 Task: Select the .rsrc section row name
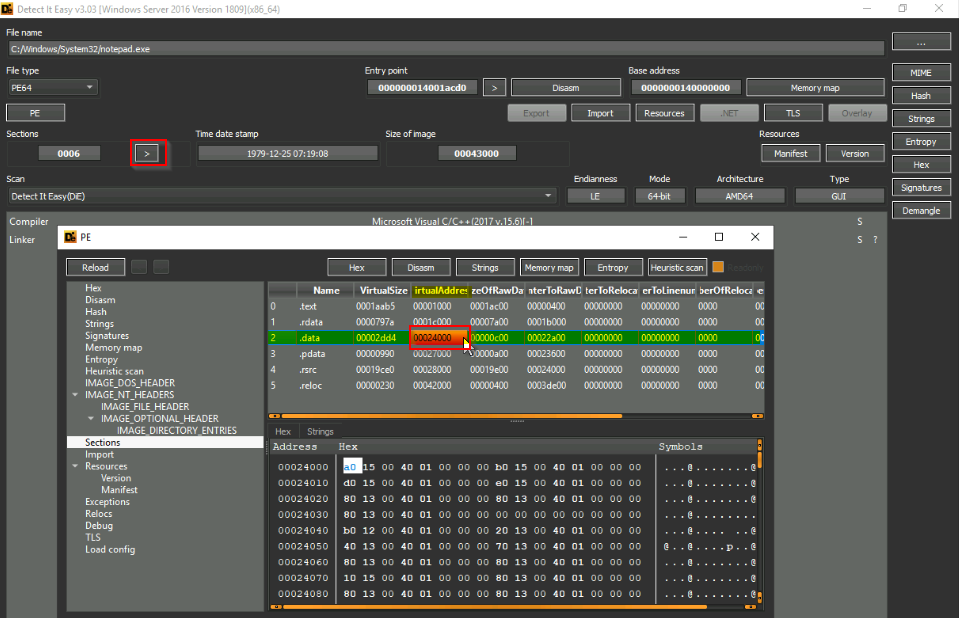tap(308, 370)
